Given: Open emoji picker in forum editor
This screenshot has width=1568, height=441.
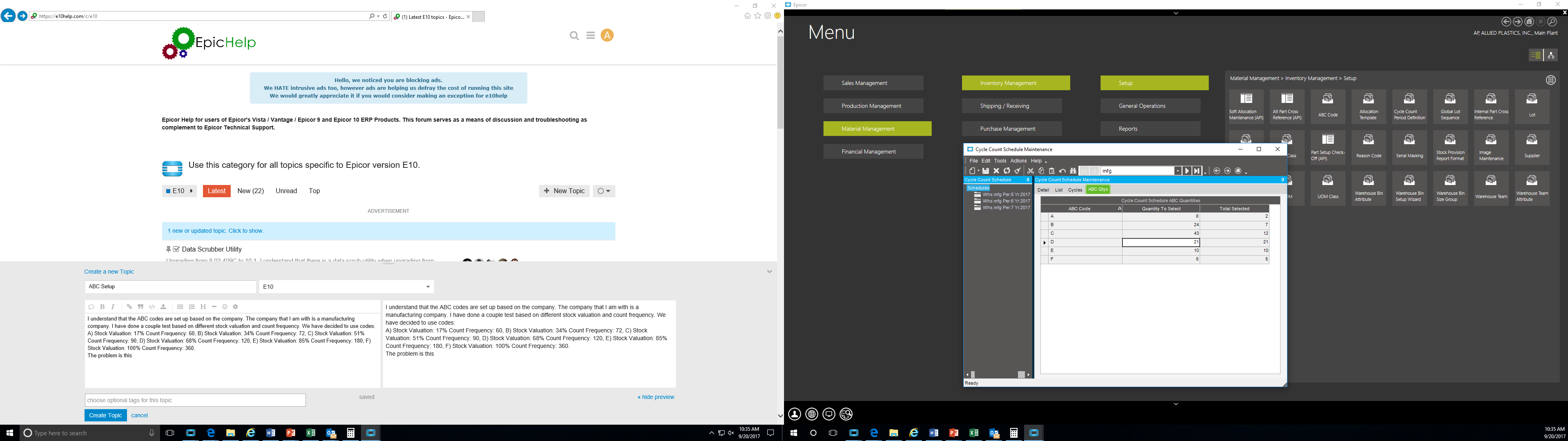Looking at the screenshot, I should (x=225, y=307).
